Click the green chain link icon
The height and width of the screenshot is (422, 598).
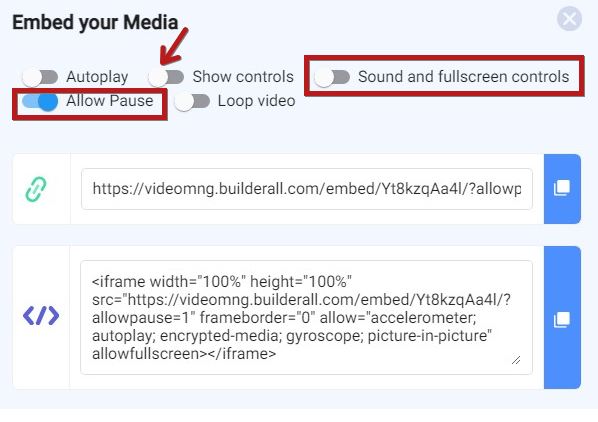click(36, 189)
